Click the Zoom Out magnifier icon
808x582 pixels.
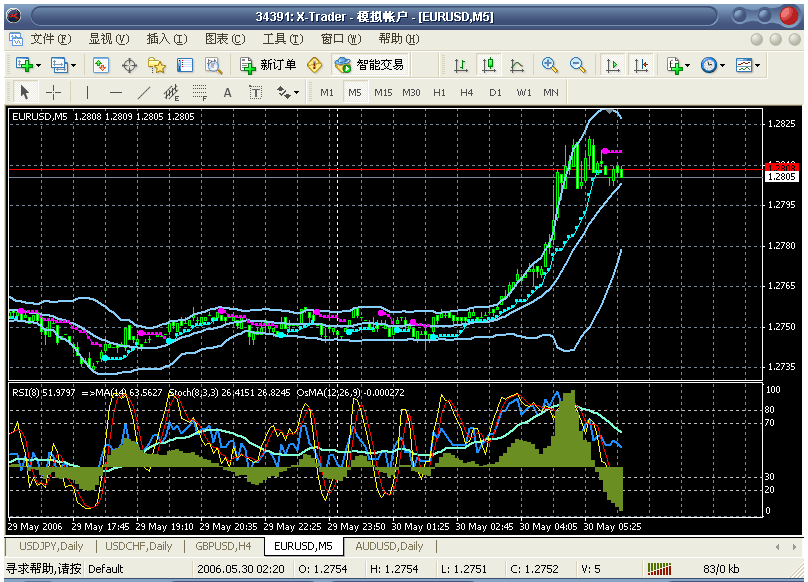pos(577,65)
